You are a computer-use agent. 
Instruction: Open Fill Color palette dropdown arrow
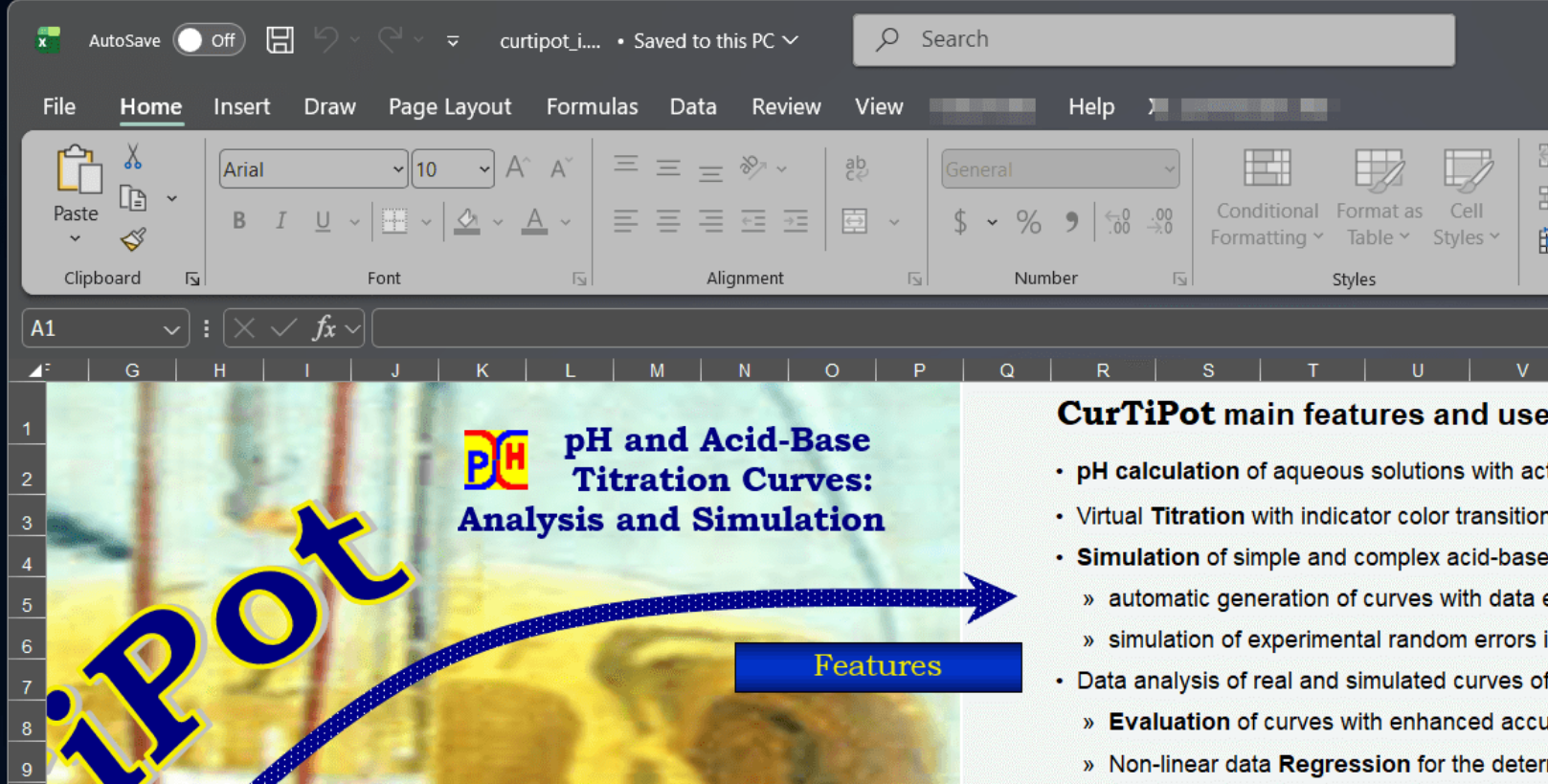coord(498,222)
